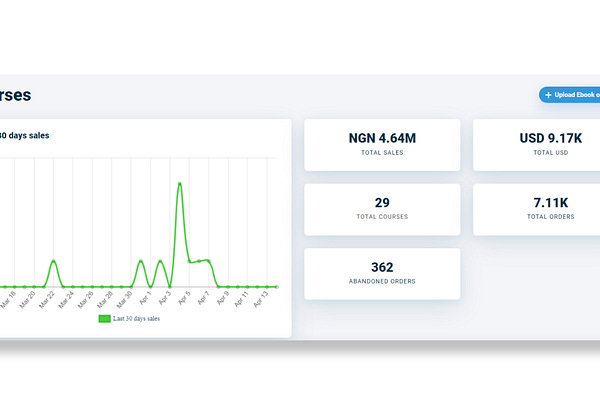Click the 'TOTAL COURSES' caption text

tap(382, 217)
